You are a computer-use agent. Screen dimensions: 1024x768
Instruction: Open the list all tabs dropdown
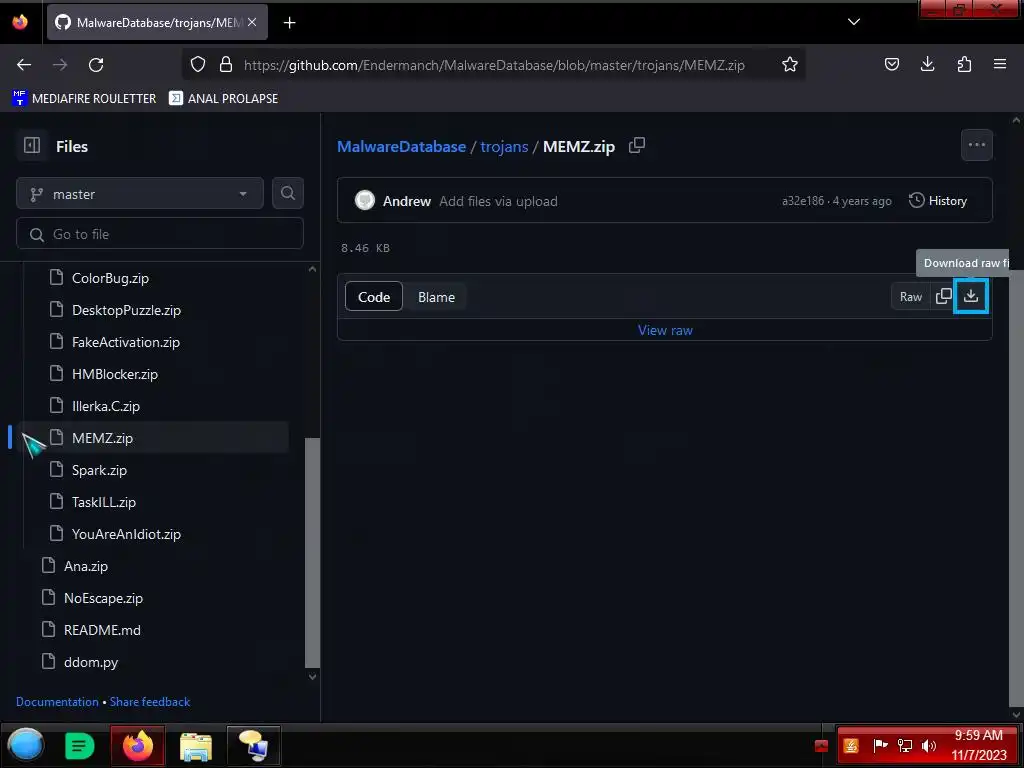(854, 22)
